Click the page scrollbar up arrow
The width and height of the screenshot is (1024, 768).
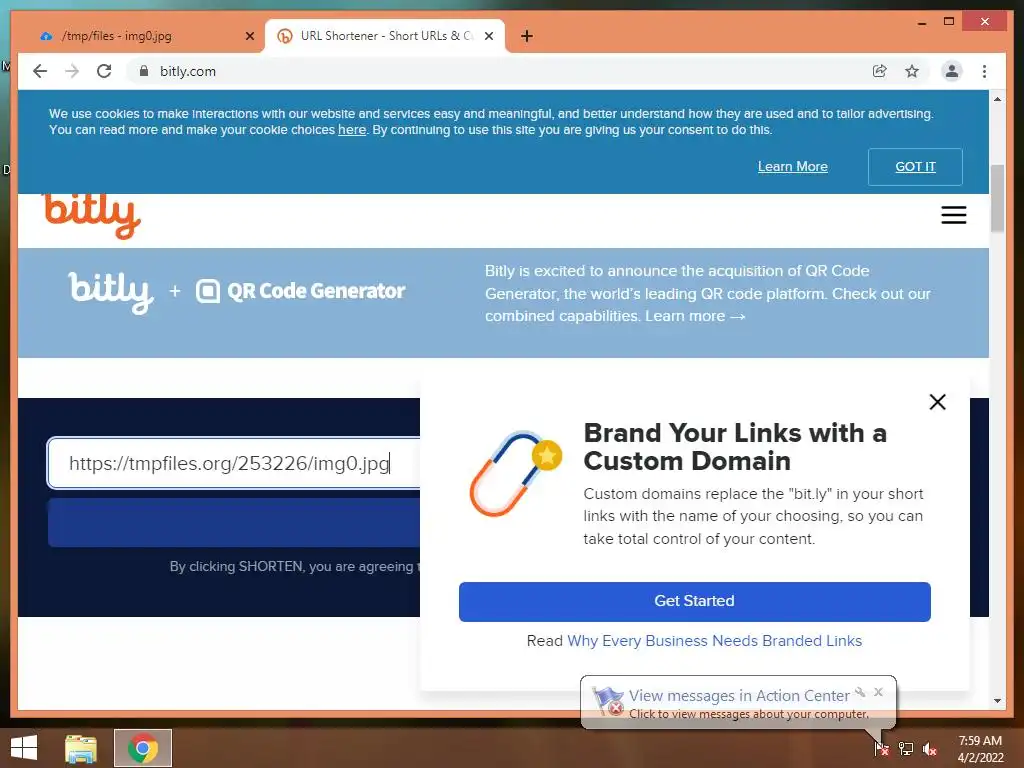pyautogui.click(x=997, y=99)
